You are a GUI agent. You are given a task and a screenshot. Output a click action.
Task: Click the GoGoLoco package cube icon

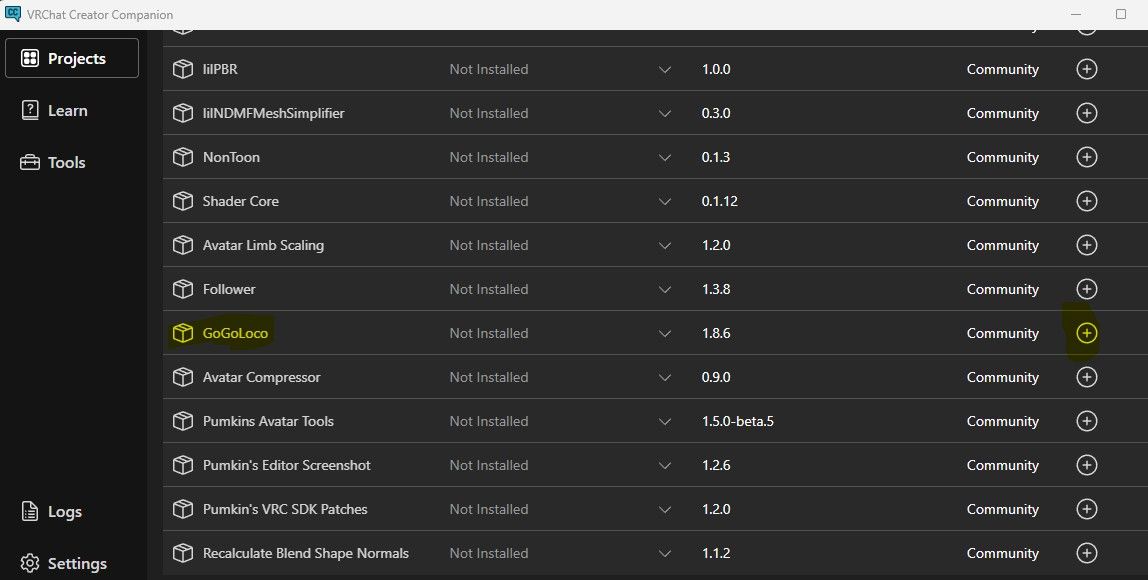point(182,333)
